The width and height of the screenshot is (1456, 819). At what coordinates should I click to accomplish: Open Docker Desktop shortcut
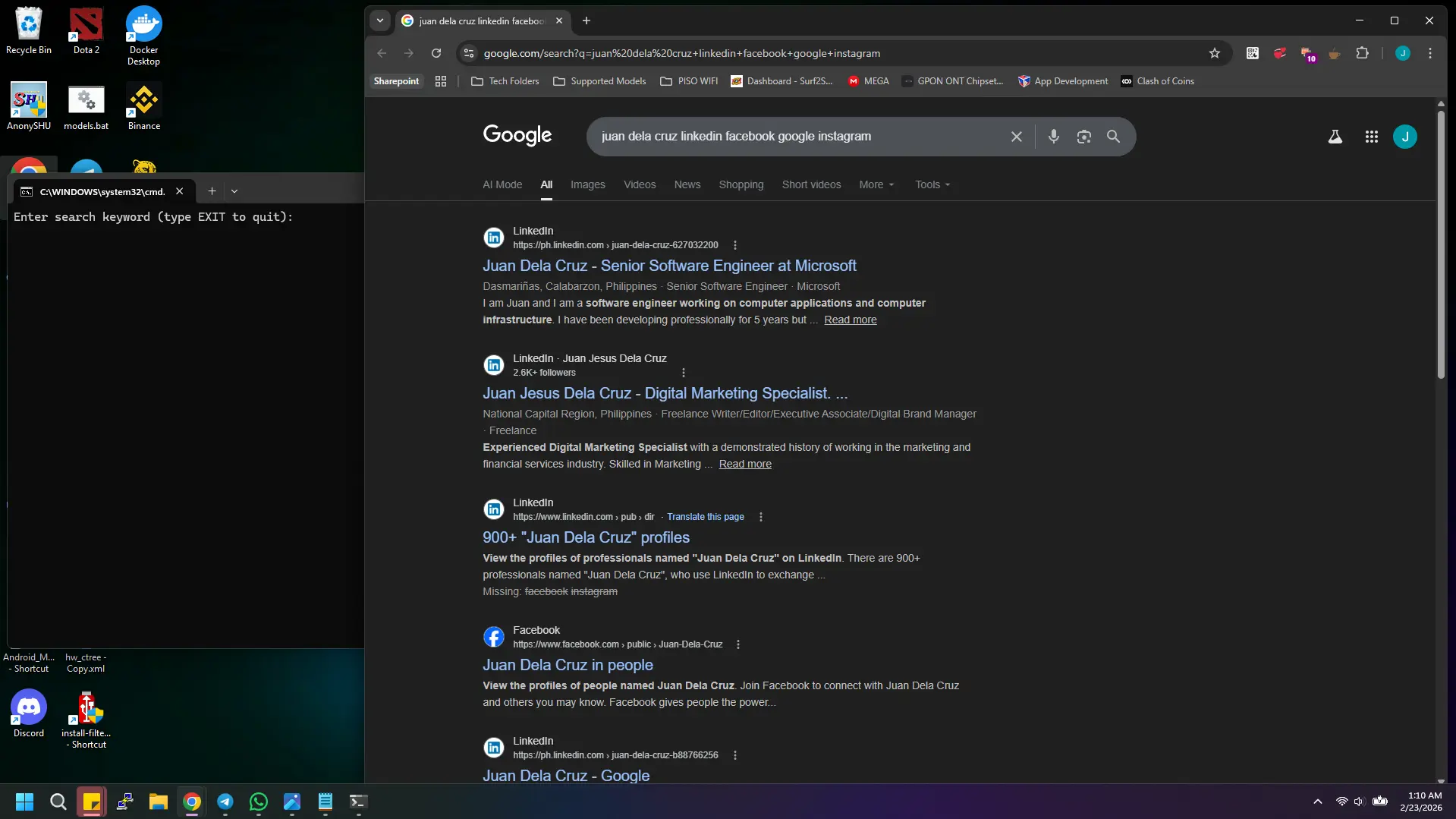point(143,36)
